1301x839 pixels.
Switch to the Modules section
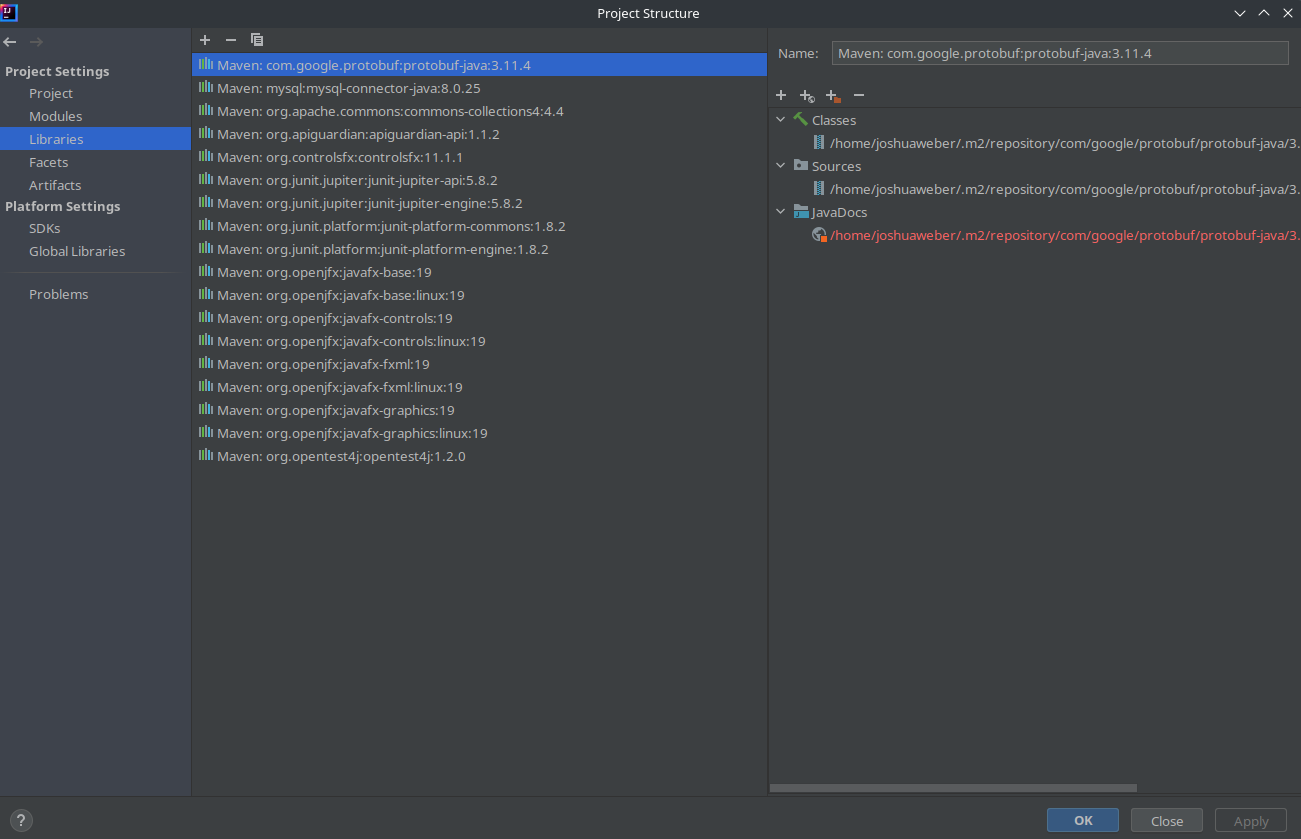[56, 116]
